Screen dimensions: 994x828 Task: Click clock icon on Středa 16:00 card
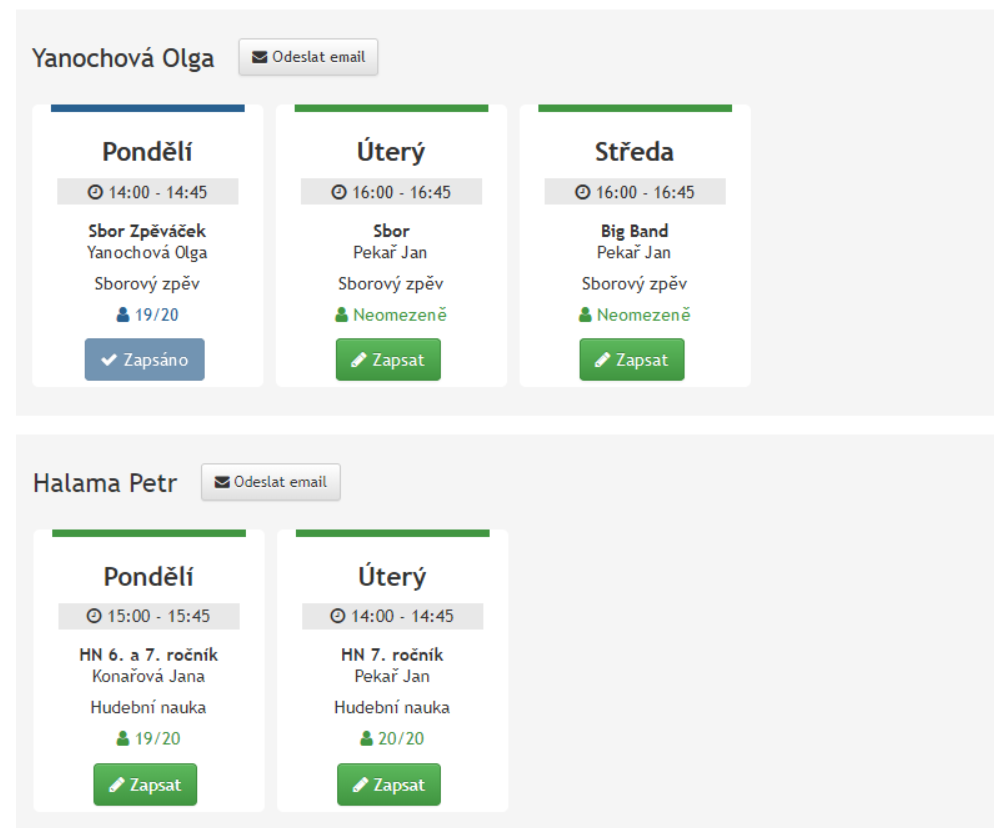click(583, 192)
